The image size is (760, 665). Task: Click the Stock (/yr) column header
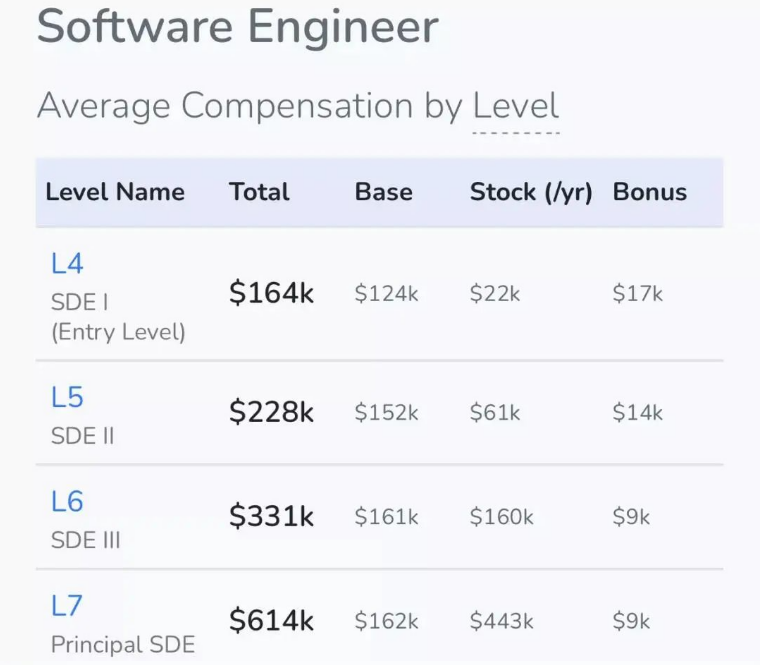point(531,192)
